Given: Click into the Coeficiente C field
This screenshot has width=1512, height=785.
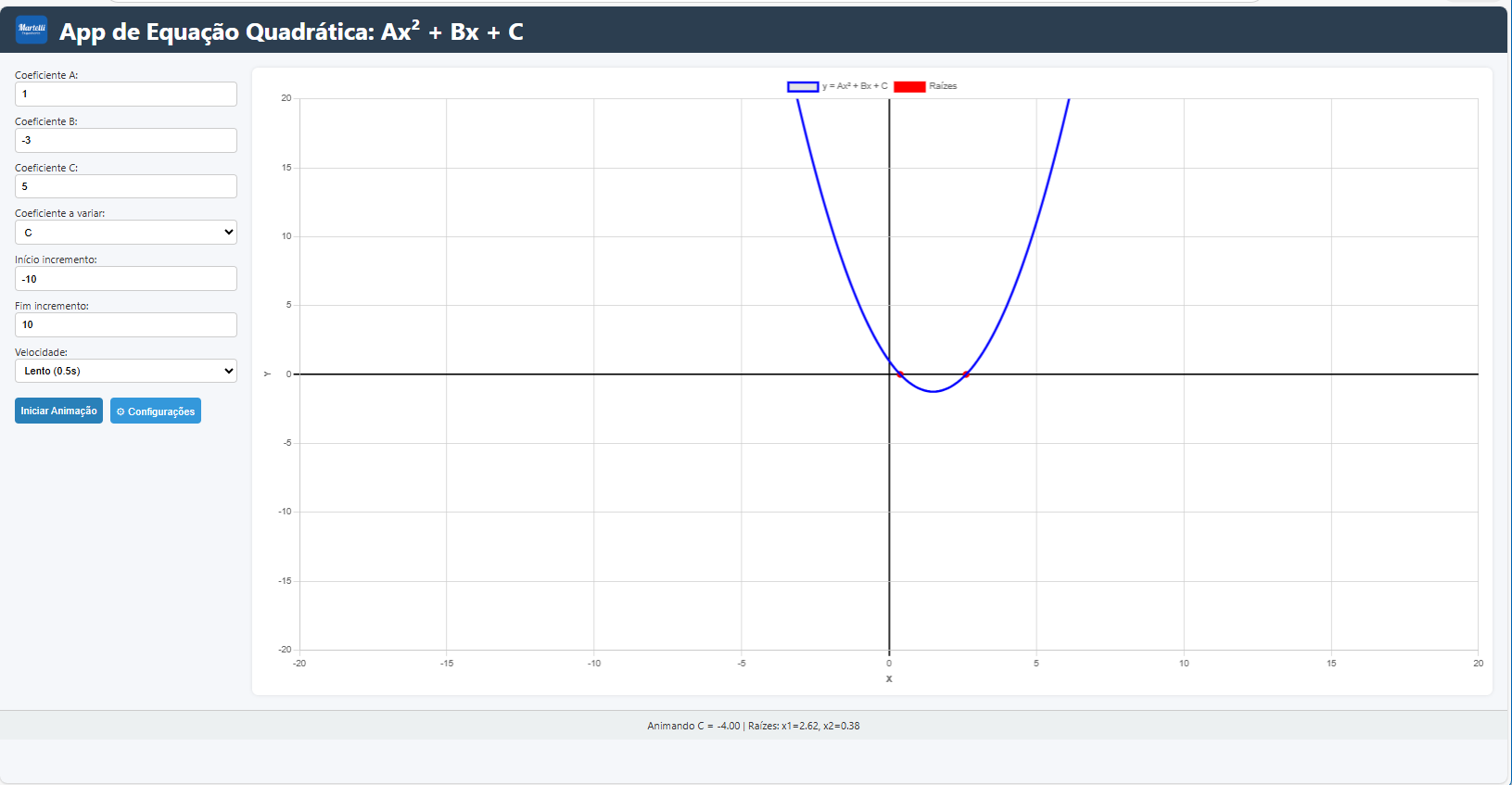Looking at the screenshot, I should coord(126,186).
